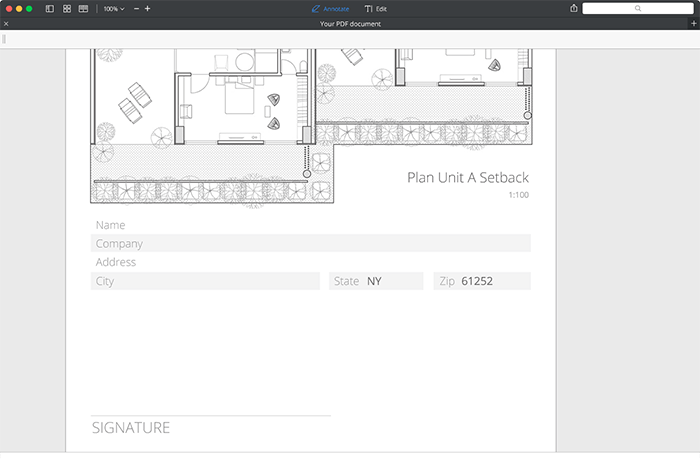The image size is (700, 460).
Task: Close the current document tab
Action: coord(6,24)
